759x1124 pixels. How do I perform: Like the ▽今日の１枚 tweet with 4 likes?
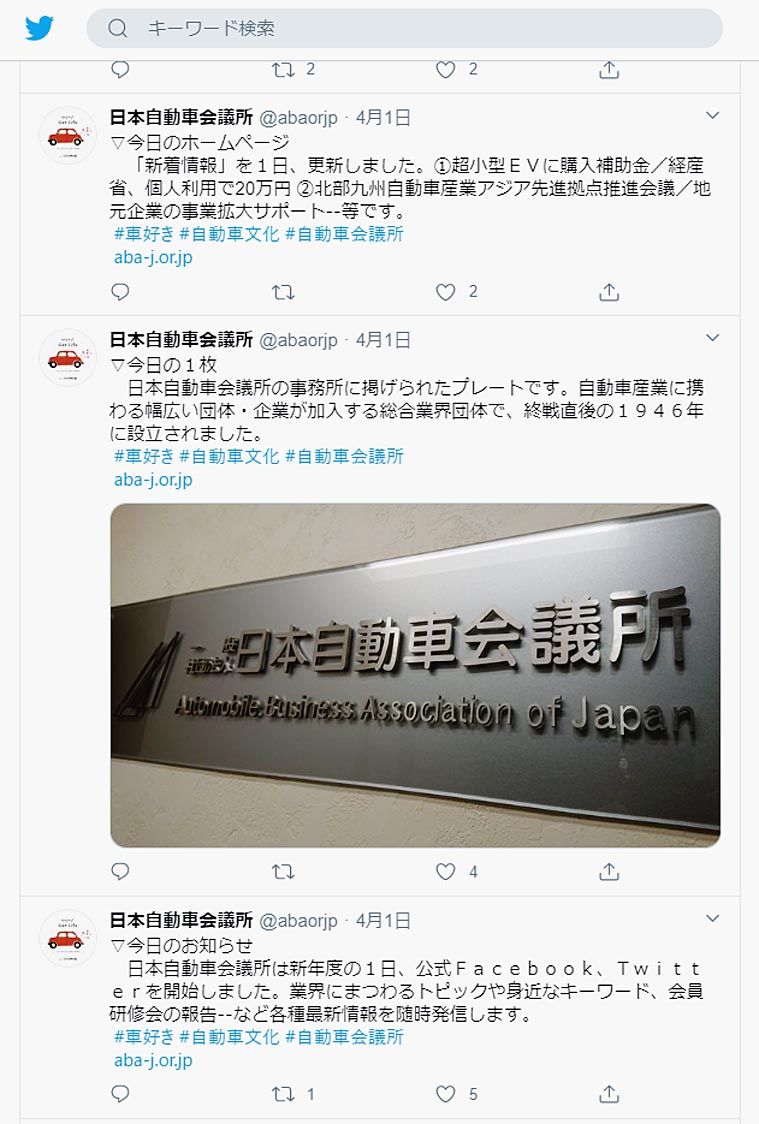(446, 872)
